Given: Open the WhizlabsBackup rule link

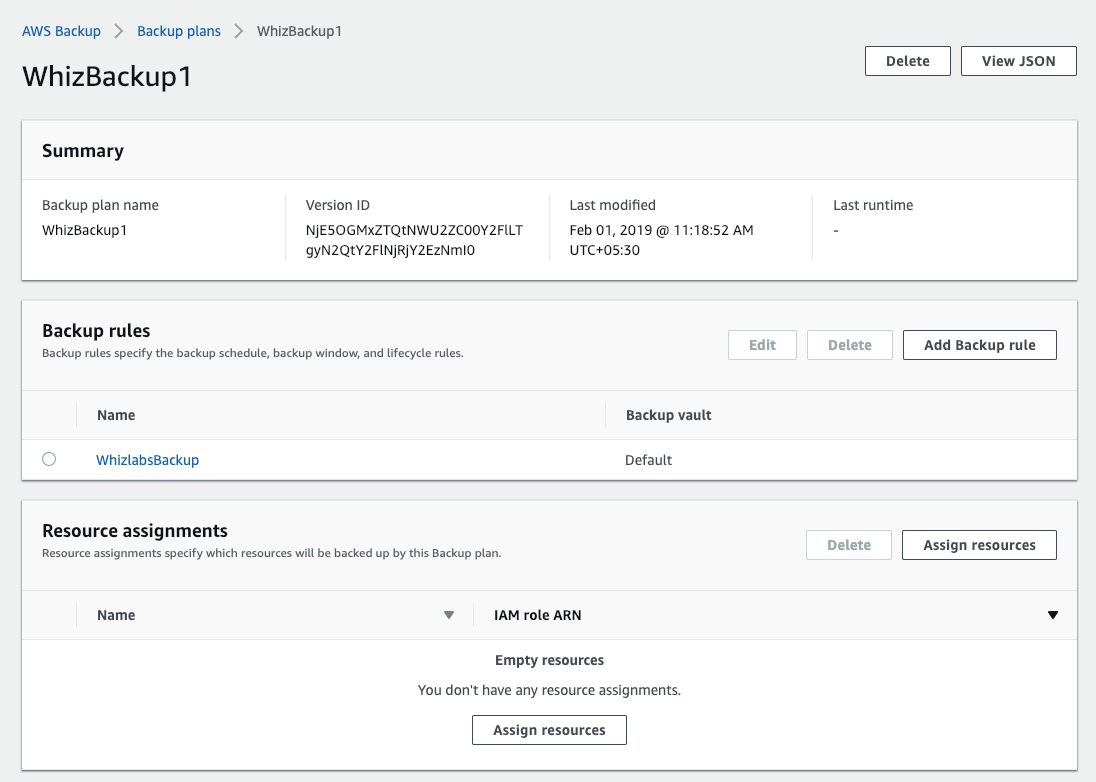Looking at the screenshot, I should tap(147, 460).
